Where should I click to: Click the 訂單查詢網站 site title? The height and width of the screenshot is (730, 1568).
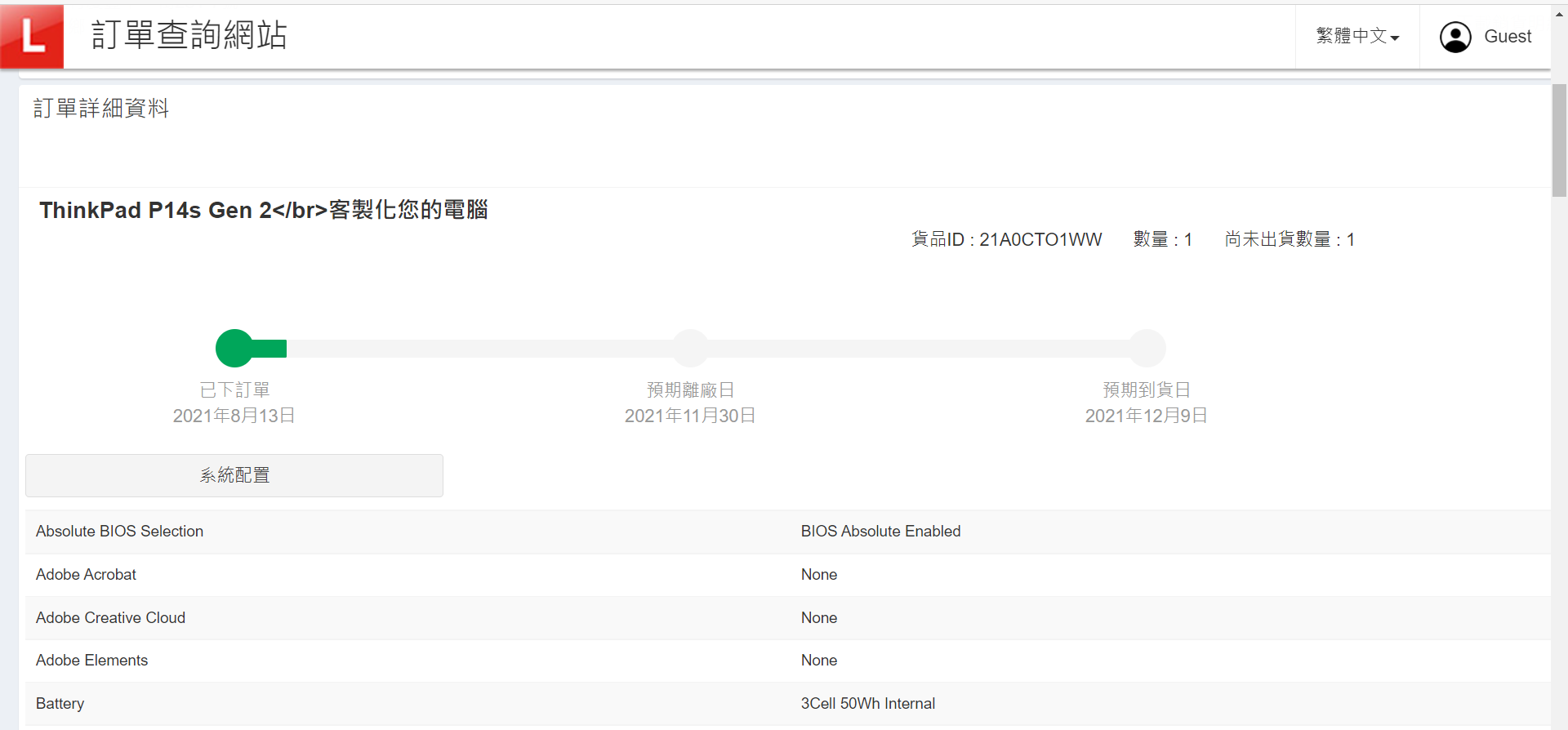pos(189,35)
